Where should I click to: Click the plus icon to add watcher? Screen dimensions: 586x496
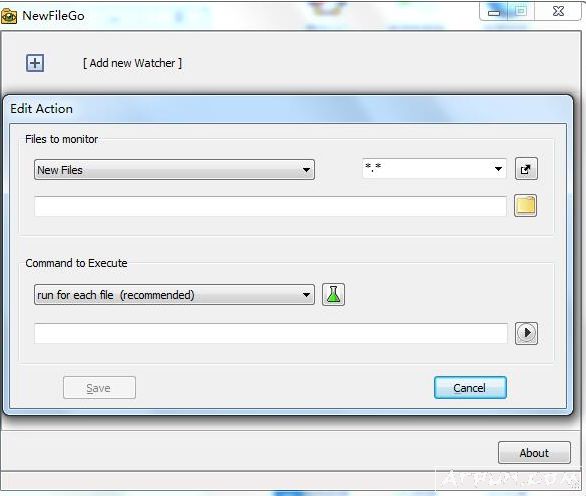[x=35, y=63]
